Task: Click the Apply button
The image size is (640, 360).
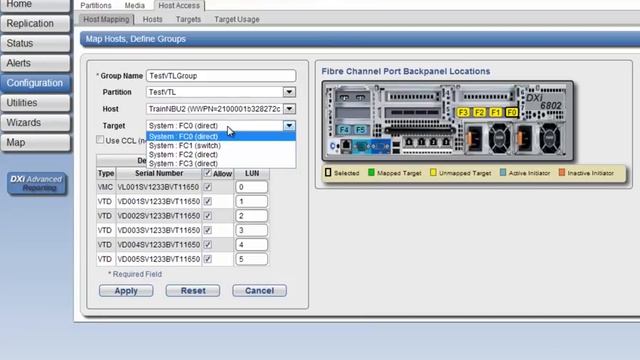Action: pyautogui.click(x=126, y=291)
